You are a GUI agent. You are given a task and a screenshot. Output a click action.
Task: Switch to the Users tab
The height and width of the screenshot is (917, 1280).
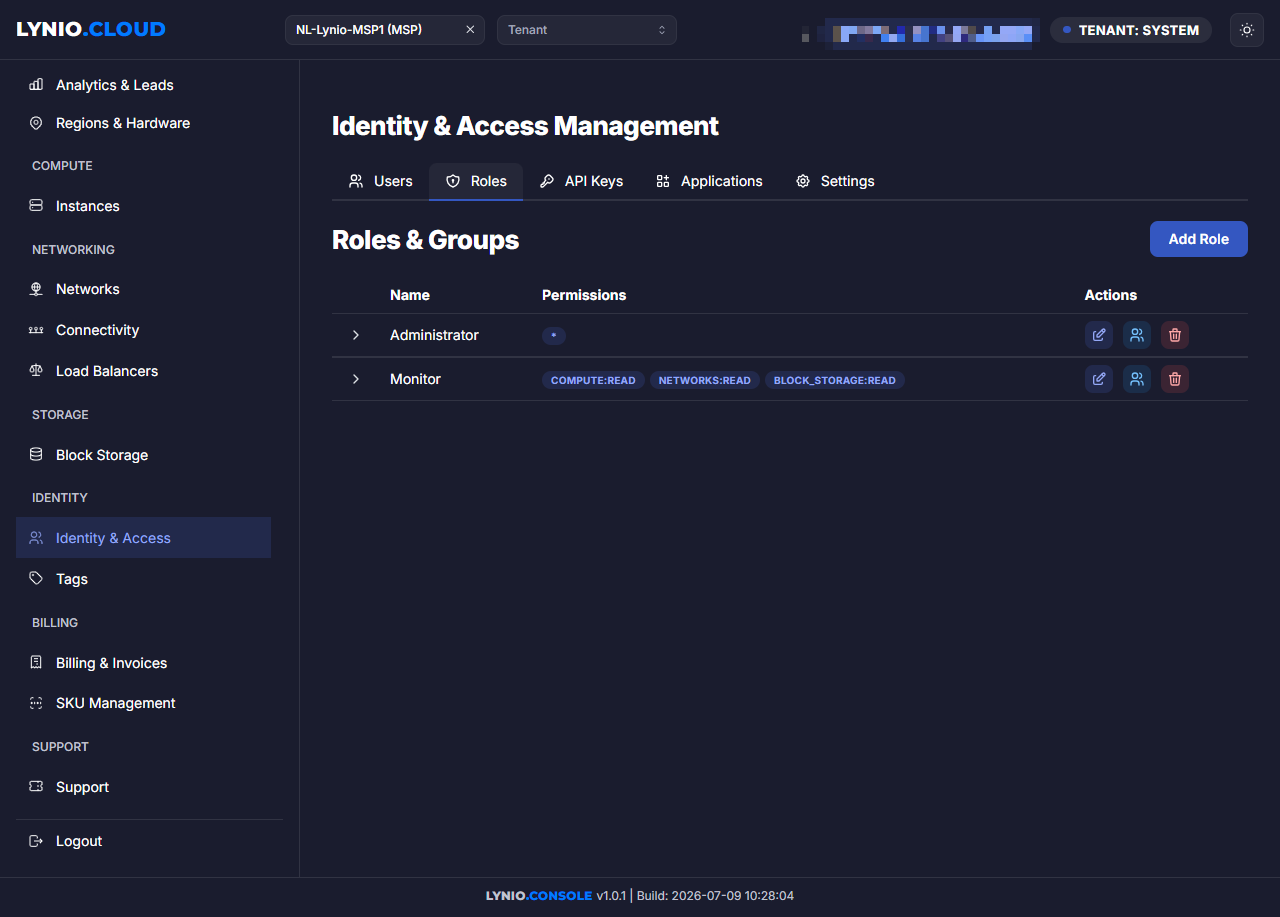pos(380,181)
